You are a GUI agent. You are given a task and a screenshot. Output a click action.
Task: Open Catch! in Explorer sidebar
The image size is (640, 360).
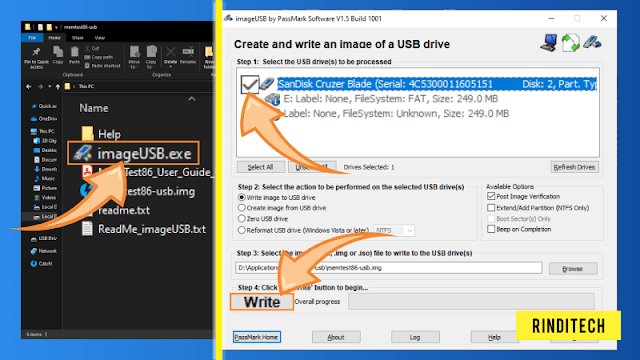42,264
